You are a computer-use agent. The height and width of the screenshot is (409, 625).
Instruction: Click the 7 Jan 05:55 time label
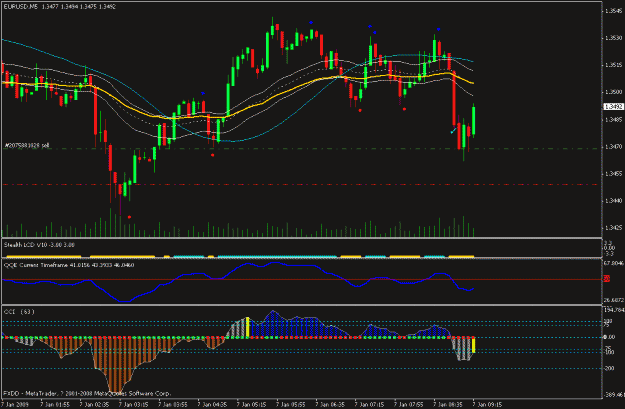[x=291, y=405]
